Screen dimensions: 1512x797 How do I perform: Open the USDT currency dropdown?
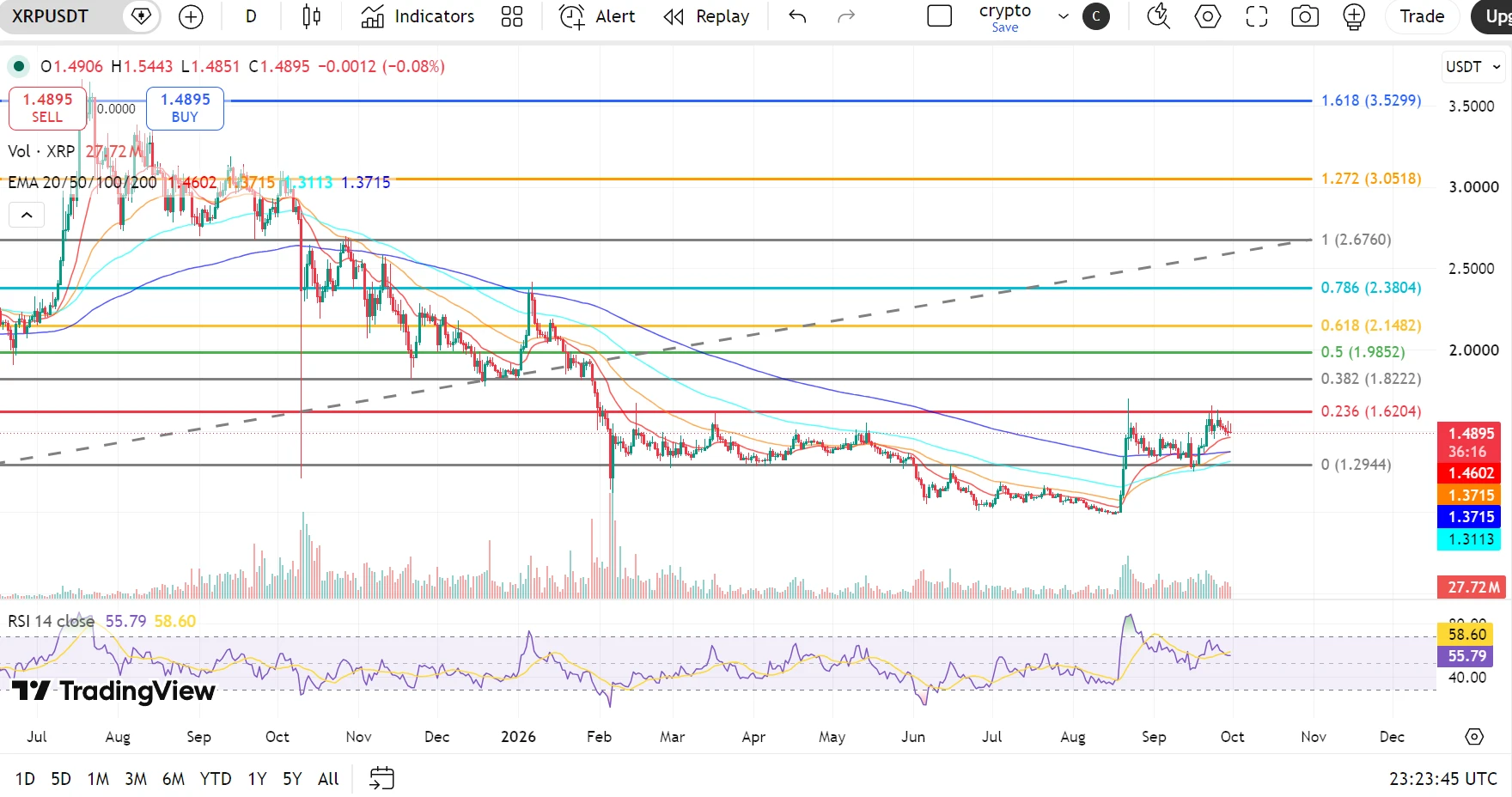click(x=1472, y=67)
